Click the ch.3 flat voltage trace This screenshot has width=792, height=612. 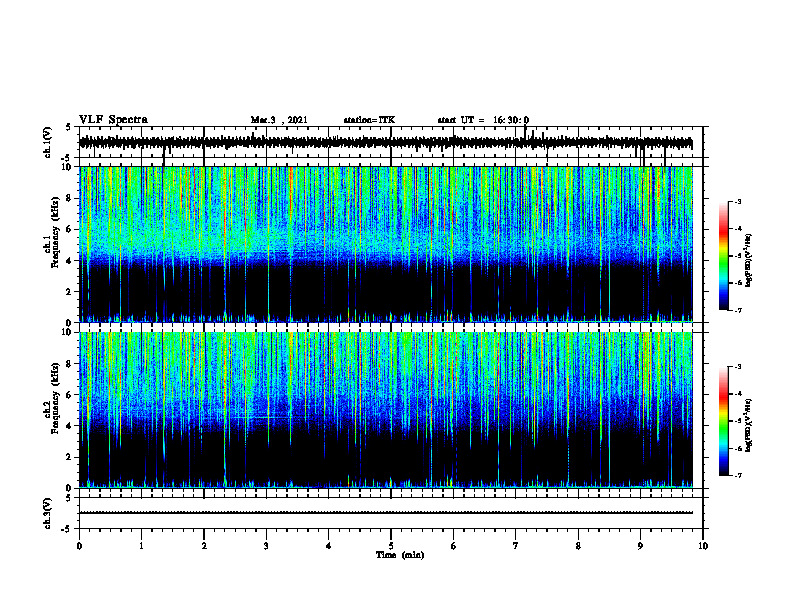click(386, 513)
